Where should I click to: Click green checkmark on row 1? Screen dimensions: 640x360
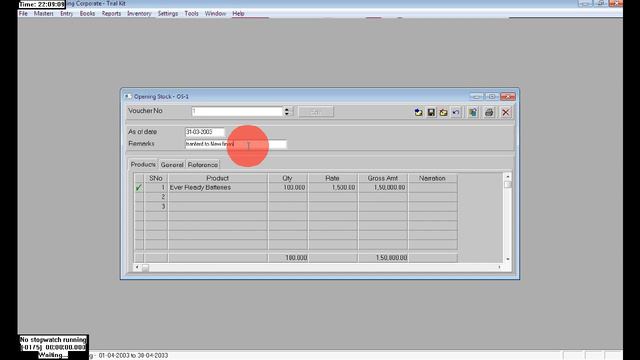pos(139,187)
